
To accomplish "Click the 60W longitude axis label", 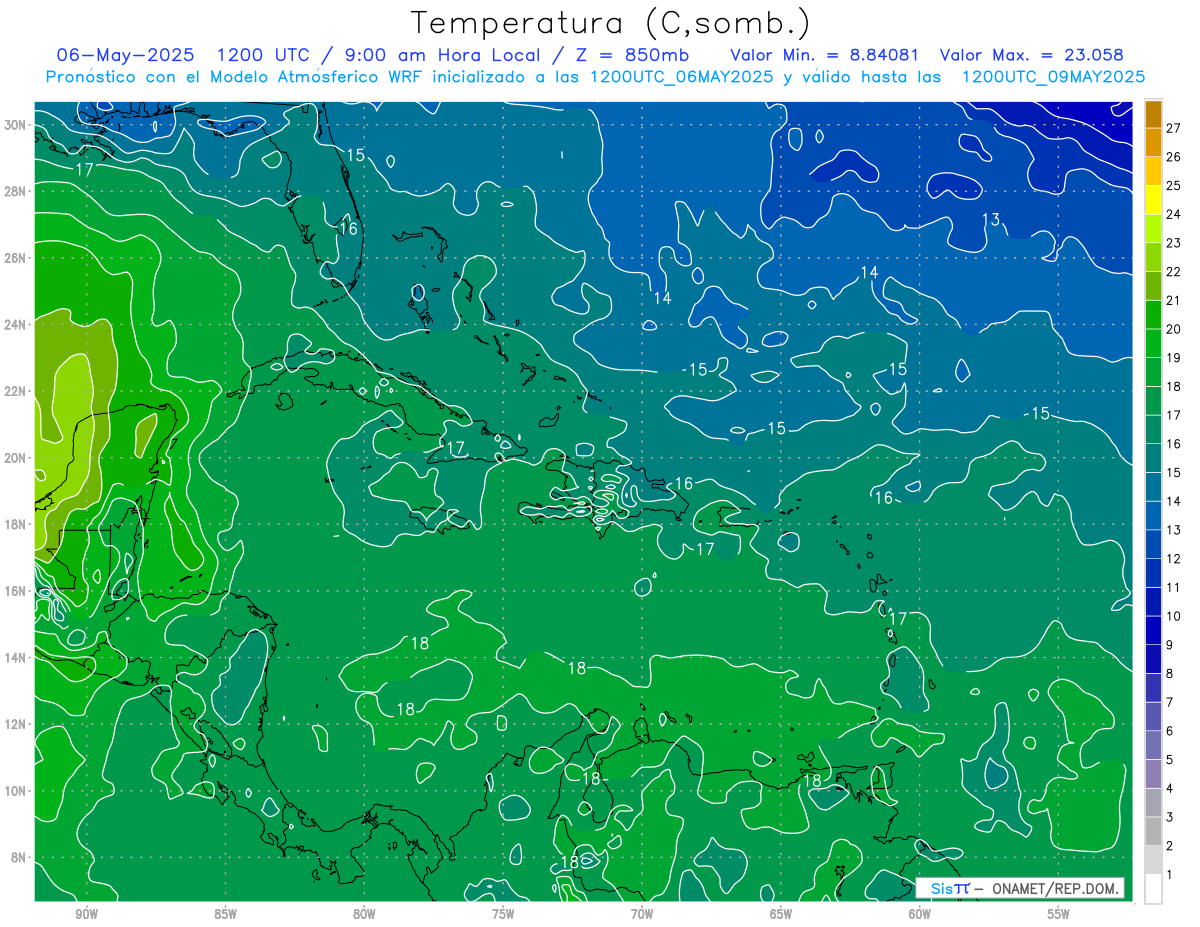I will pos(920,915).
